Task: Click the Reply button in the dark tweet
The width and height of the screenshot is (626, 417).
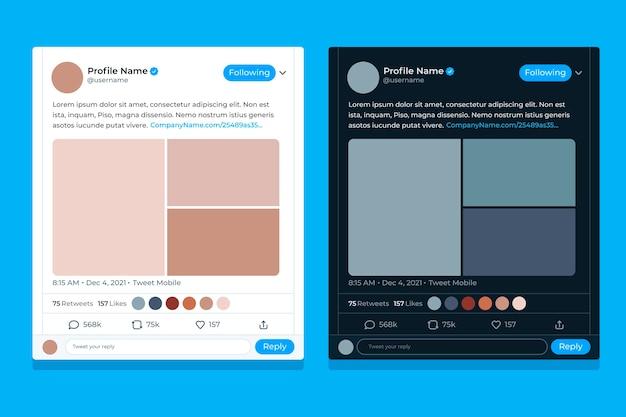Action: click(x=571, y=347)
